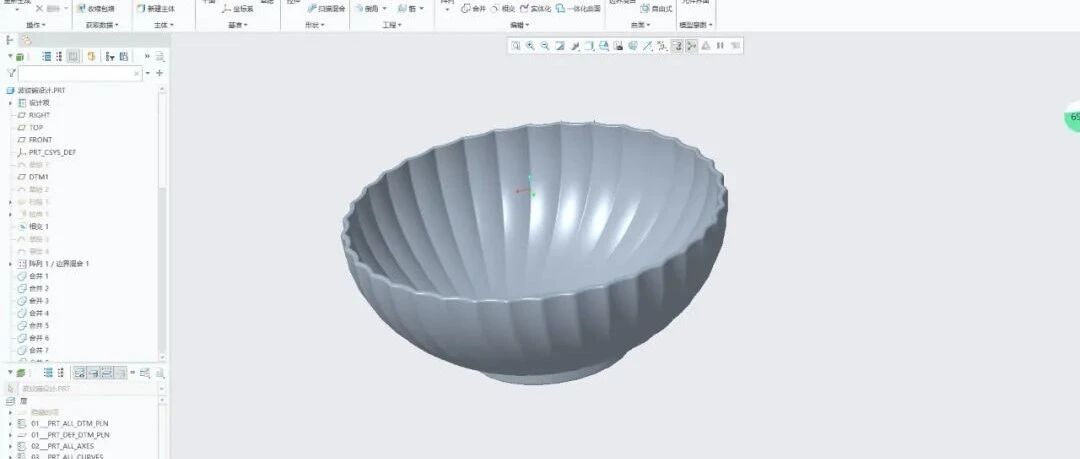Viewport: 1080px width, 459px height.
Task: Click the Repaint icon in graphics toolbar
Action: (559, 45)
